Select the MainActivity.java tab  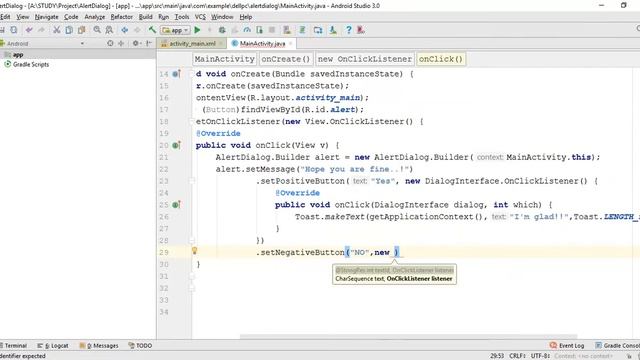click(x=262, y=43)
